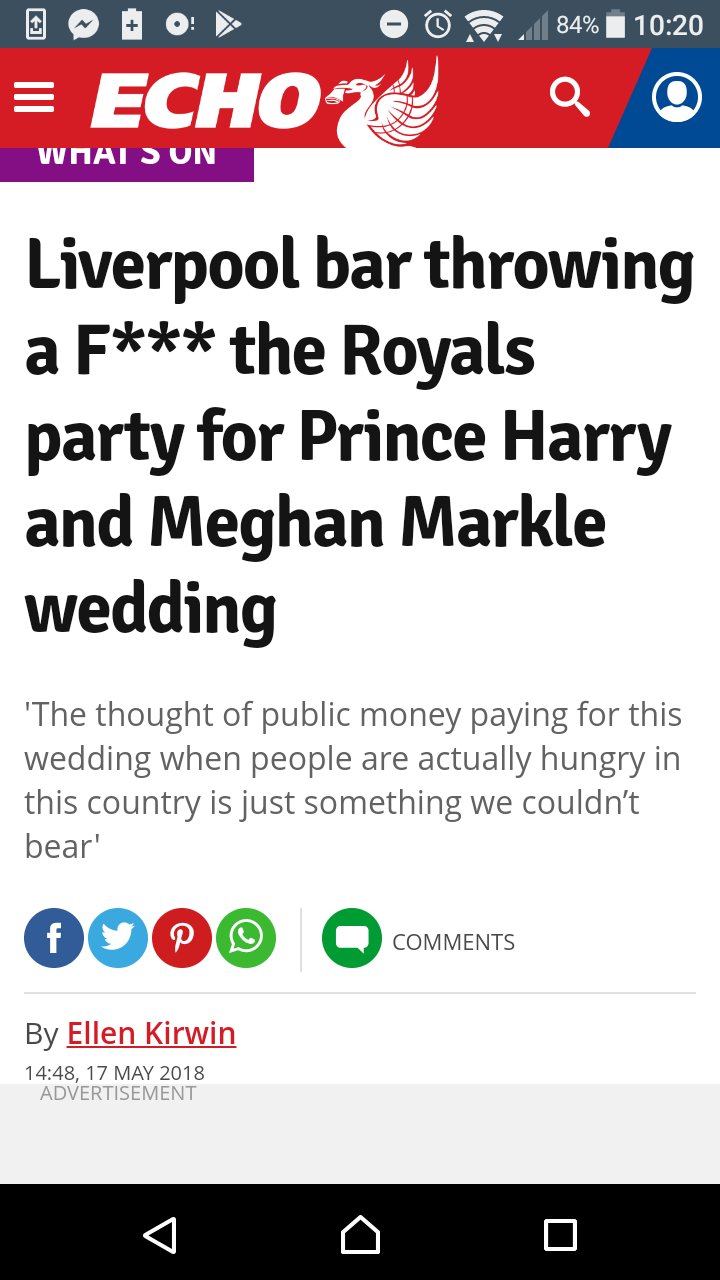The image size is (720, 1280).
Task: Open the user account profile icon
Action: point(676,97)
